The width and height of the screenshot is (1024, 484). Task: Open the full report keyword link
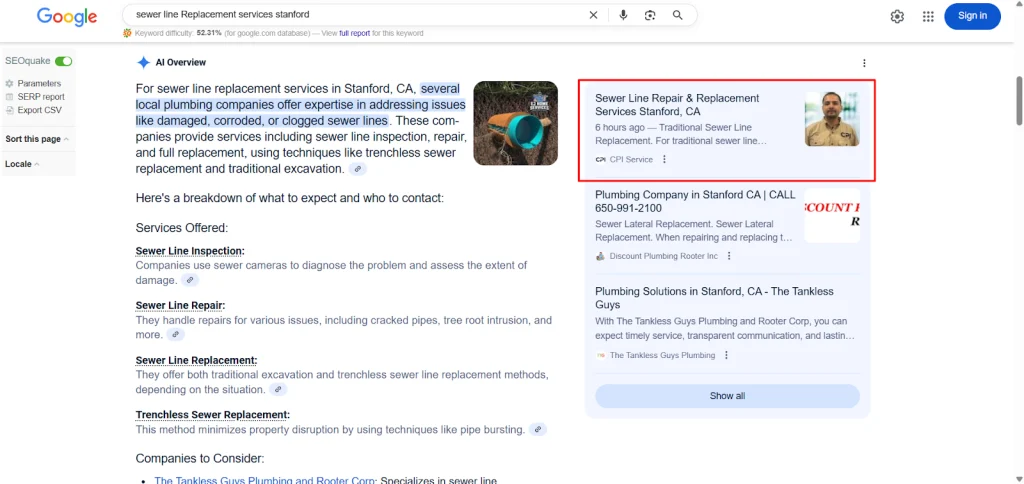click(354, 33)
